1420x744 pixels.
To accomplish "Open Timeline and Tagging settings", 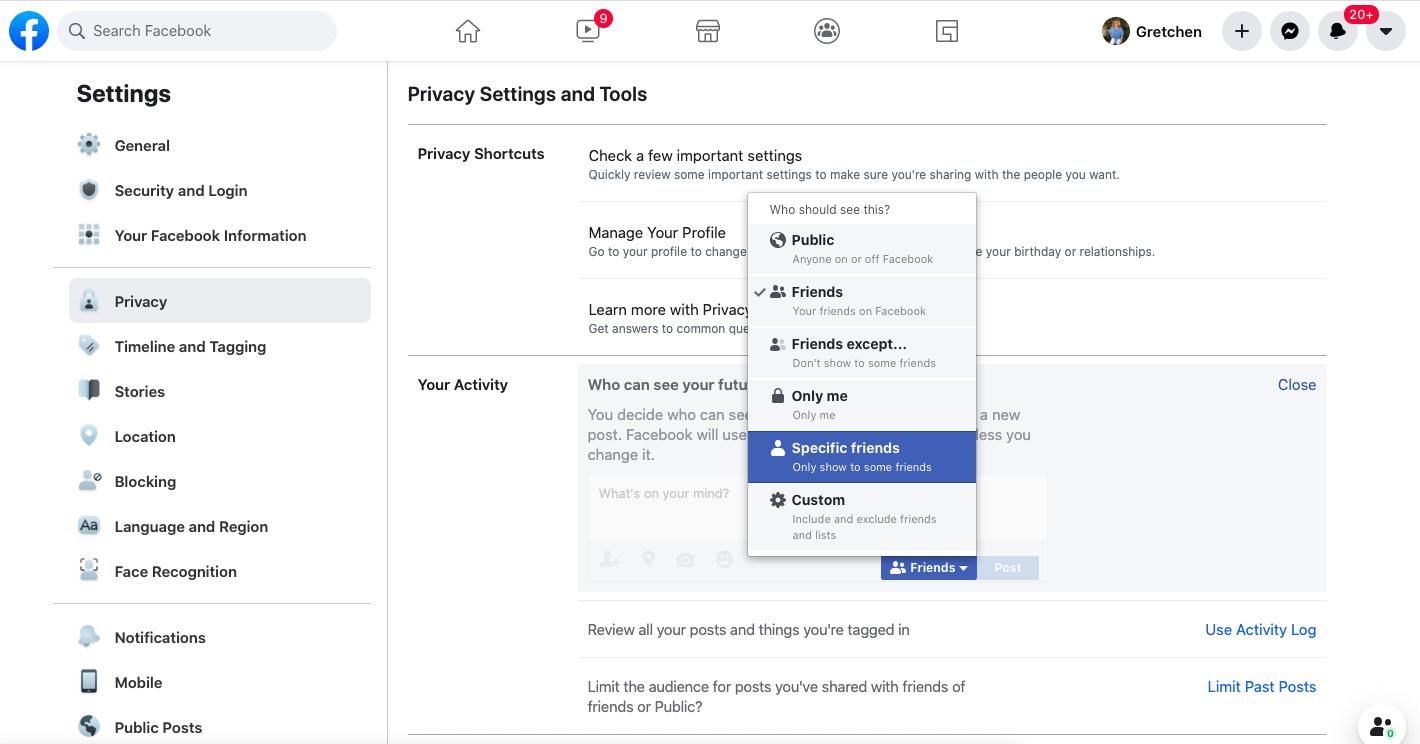I will [220, 346].
